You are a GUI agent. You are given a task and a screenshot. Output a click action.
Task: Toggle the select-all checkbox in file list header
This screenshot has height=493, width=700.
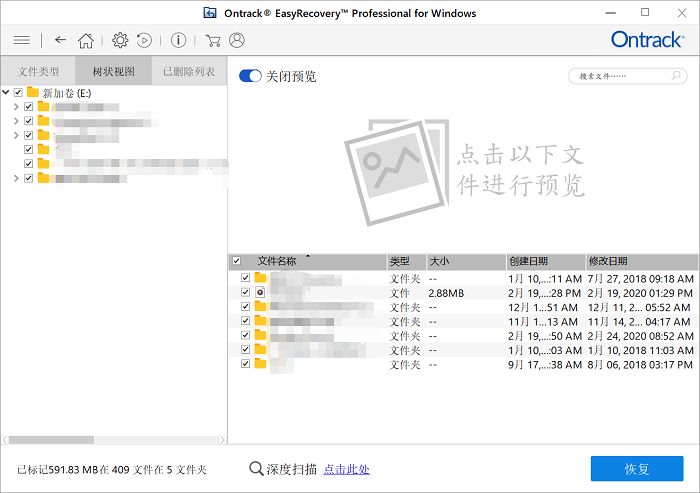(x=237, y=261)
